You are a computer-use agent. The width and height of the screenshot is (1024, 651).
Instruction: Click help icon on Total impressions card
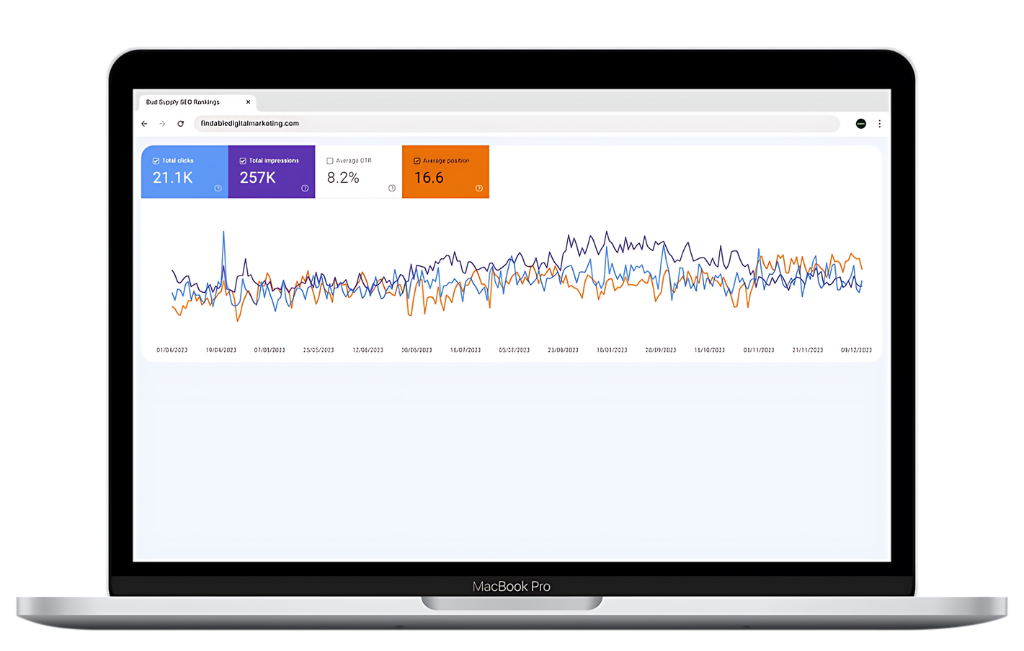click(305, 188)
